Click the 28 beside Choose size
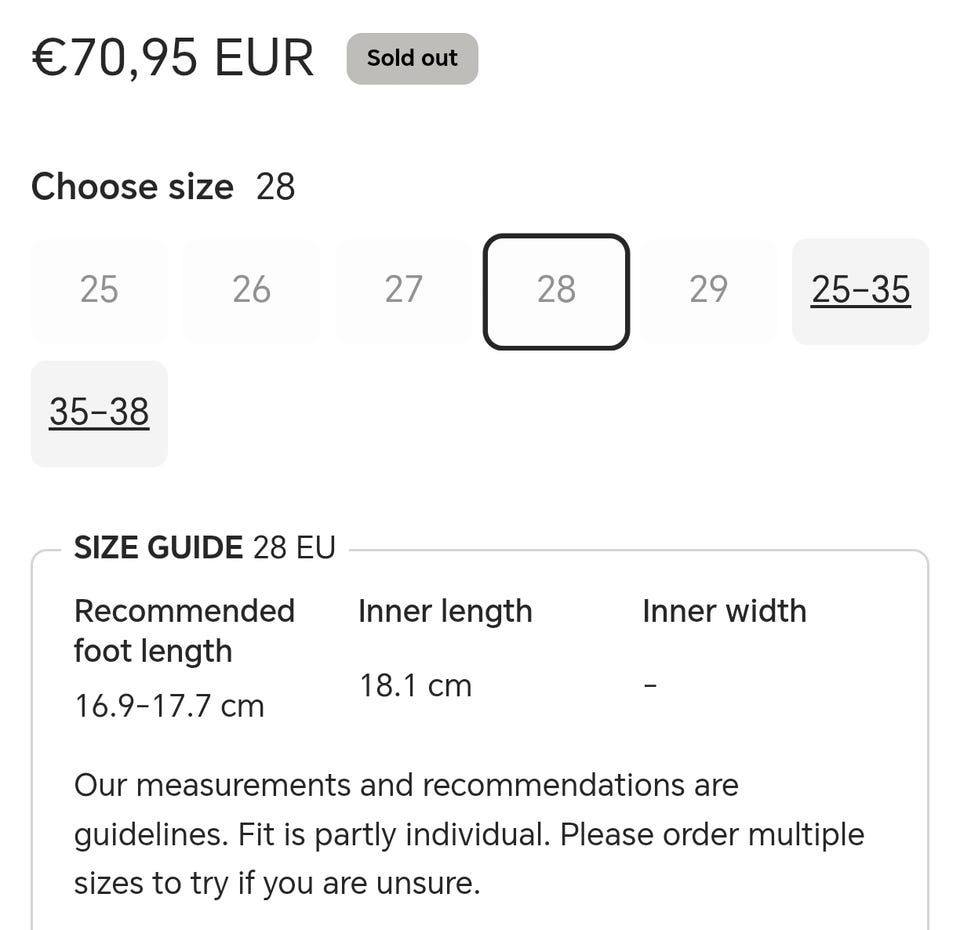Viewport: 960px width, 930px height. (x=275, y=187)
